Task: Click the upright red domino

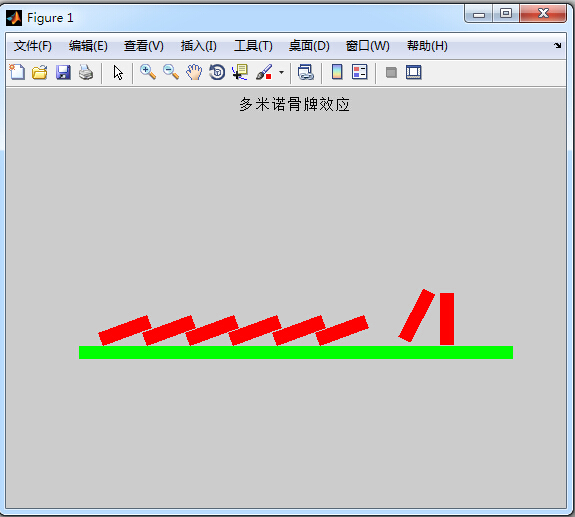Action: click(x=447, y=319)
